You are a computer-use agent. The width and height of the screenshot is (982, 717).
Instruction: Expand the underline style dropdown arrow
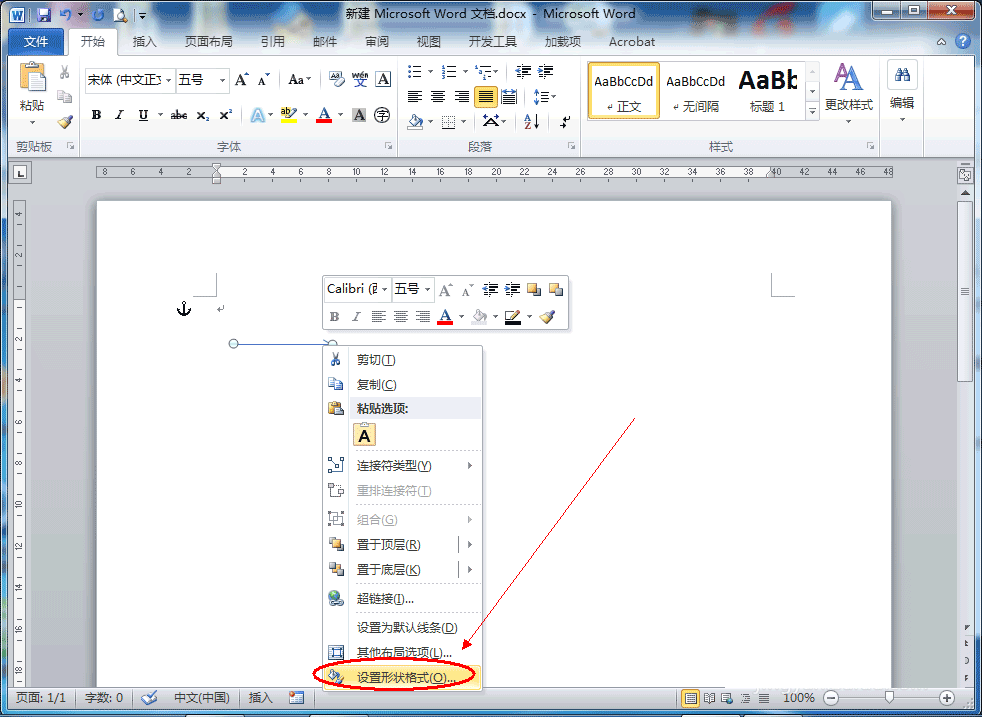tap(158, 114)
